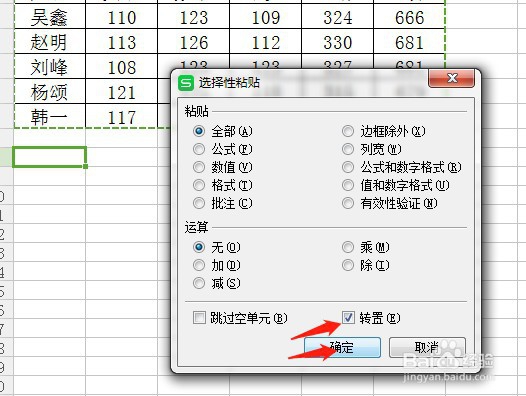Click the WPS spreadsheet icon in dialog title

click(x=186, y=83)
